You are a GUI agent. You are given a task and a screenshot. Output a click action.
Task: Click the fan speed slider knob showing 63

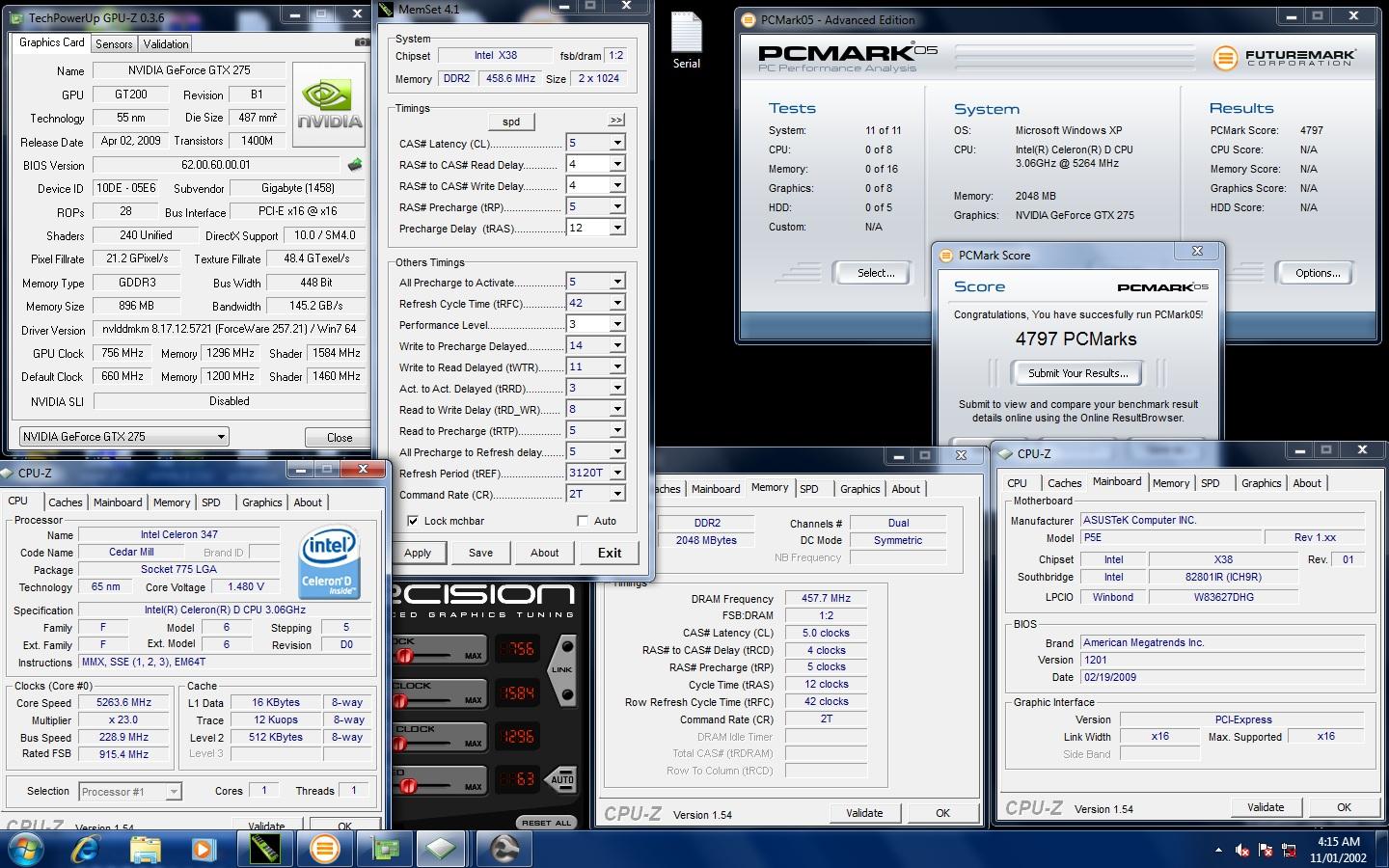409,786
